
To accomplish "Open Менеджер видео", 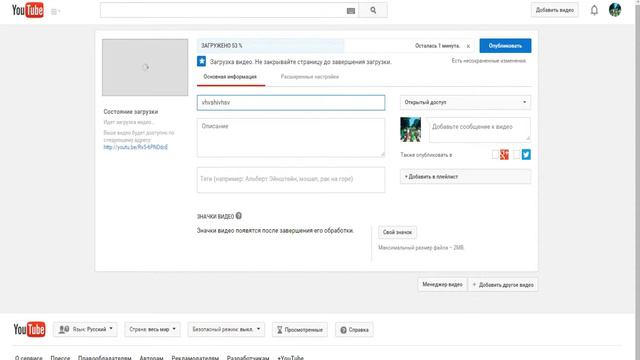I will pyautogui.click(x=442, y=284).
